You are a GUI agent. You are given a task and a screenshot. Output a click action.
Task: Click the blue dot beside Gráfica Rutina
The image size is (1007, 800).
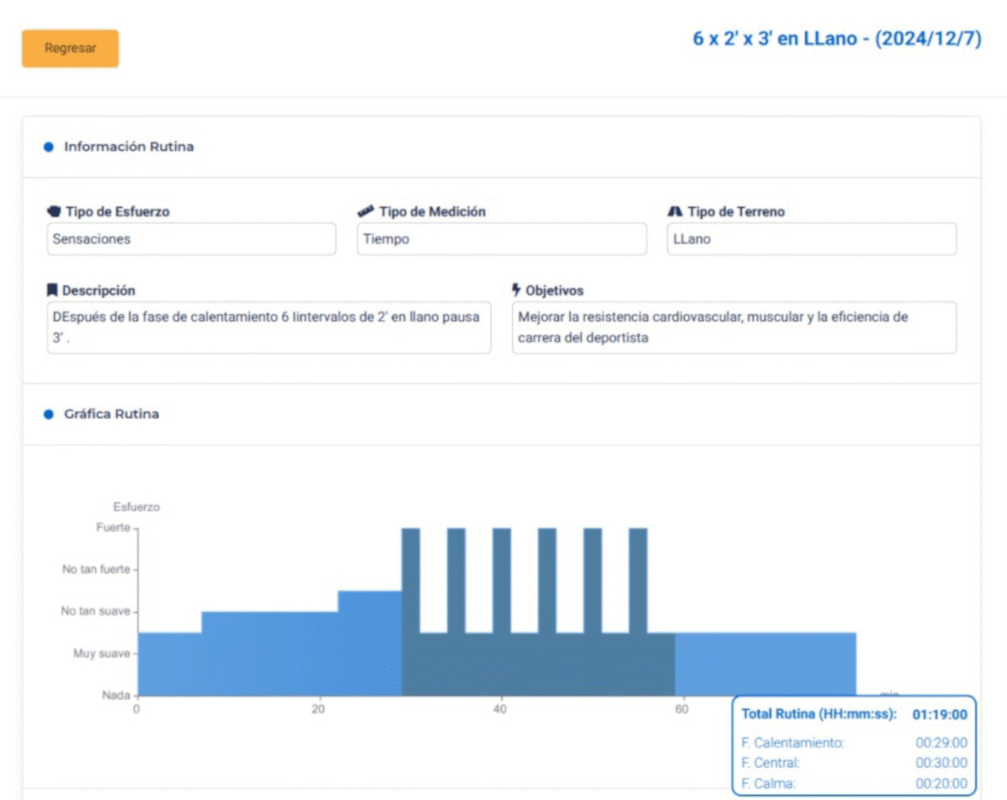tap(48, 414)
